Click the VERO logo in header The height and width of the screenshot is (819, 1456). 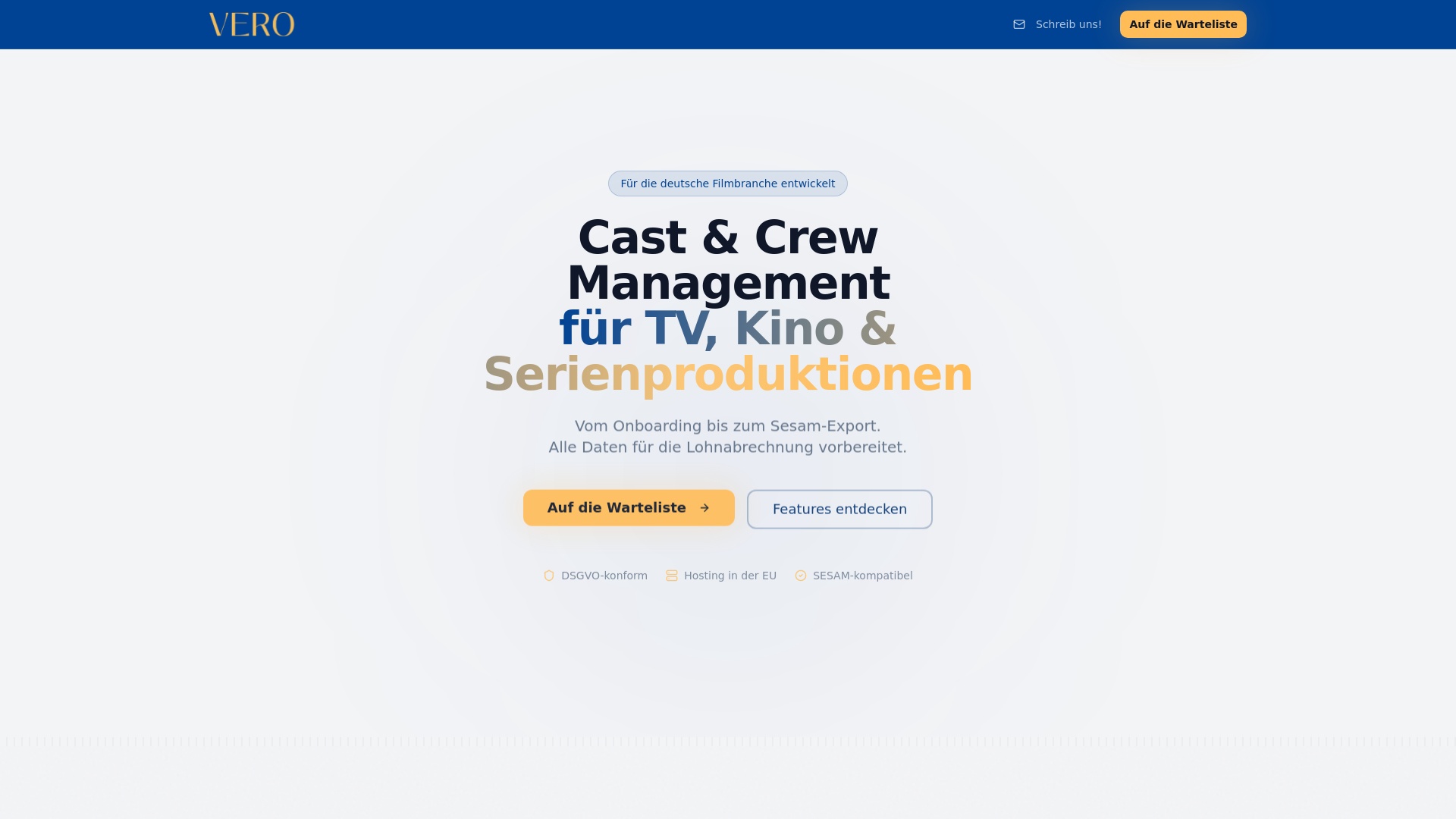point(251,24)
